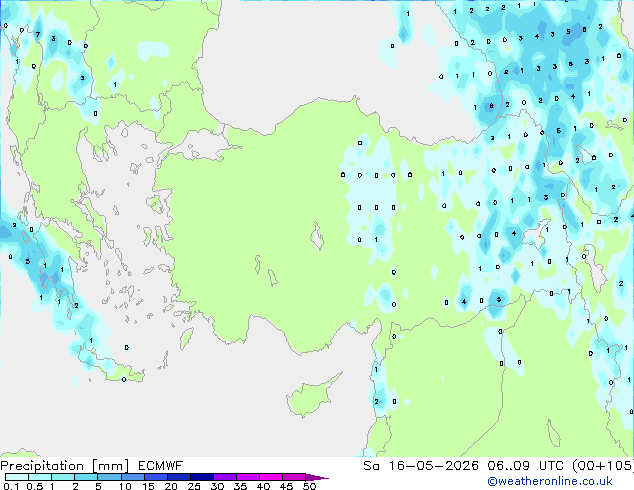
Task: Click the '35' legend scale value
Action: tap(240, 486)
